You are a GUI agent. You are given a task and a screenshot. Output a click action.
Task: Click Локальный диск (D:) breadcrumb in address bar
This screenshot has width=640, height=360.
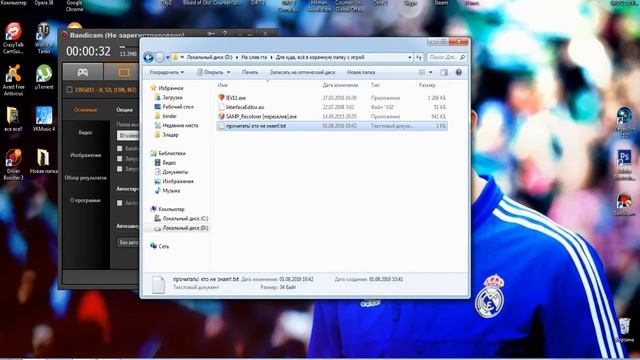coord(209,58)
